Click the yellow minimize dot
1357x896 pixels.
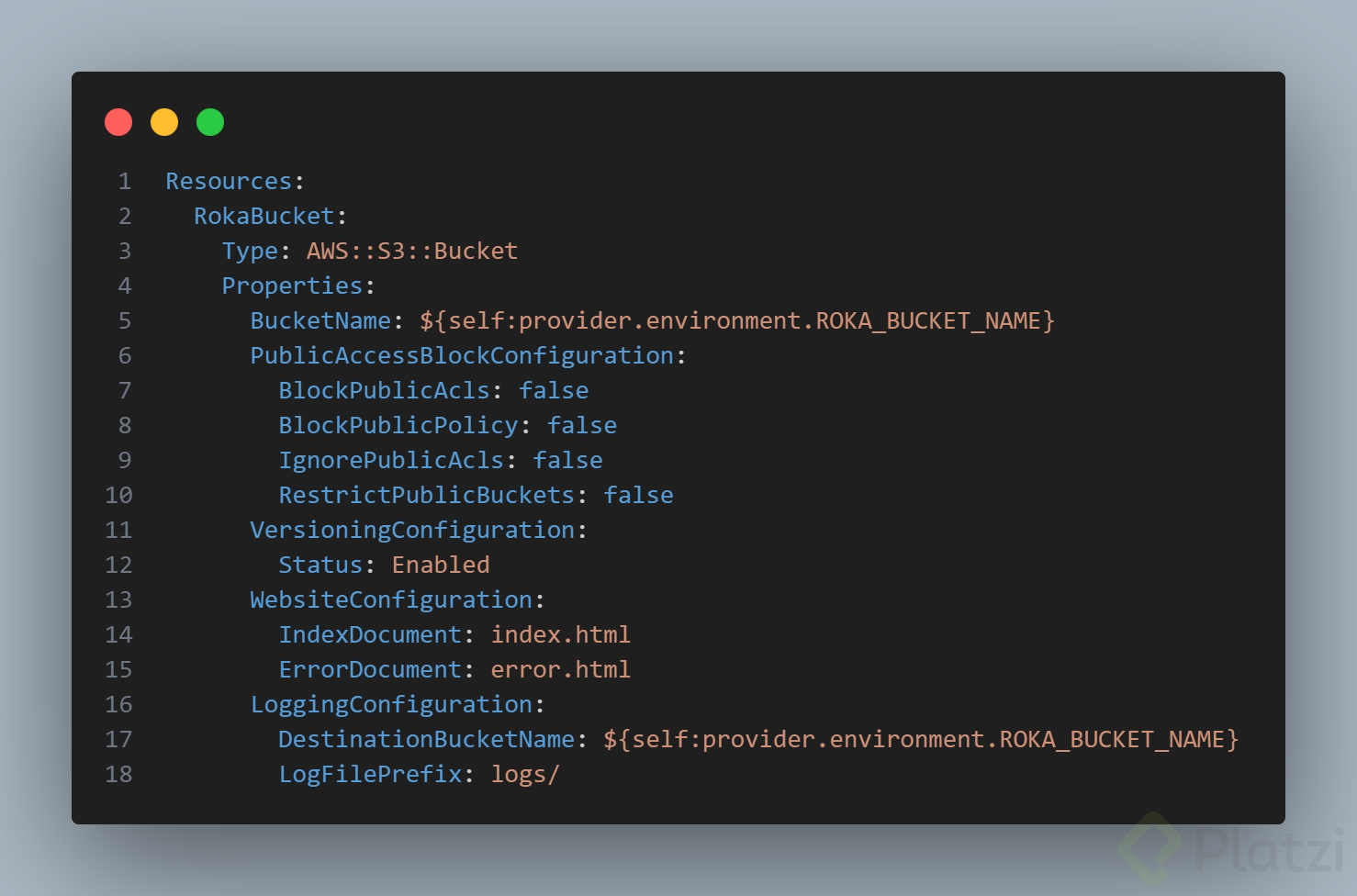pos(164,122)
